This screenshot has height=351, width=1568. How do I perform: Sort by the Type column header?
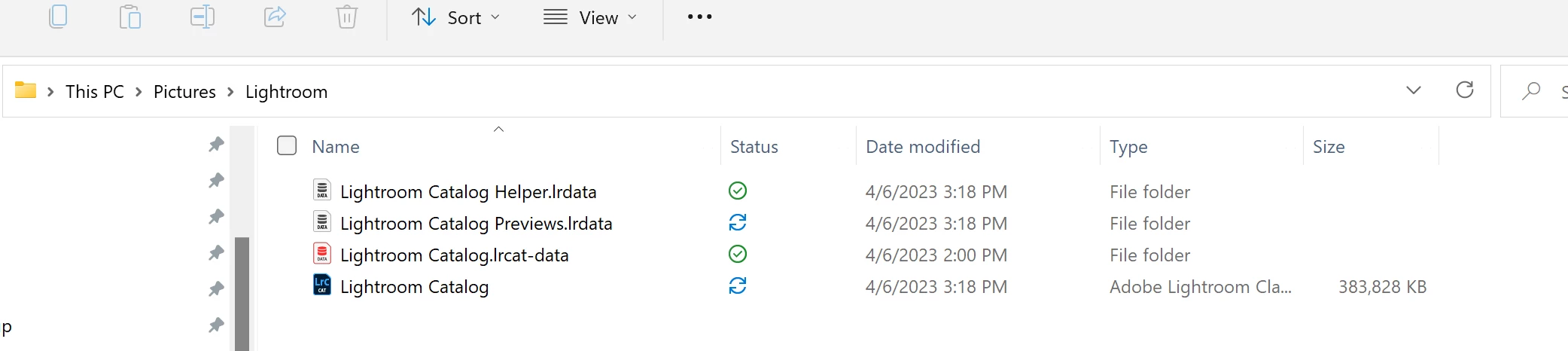(x=1128, y=147)
